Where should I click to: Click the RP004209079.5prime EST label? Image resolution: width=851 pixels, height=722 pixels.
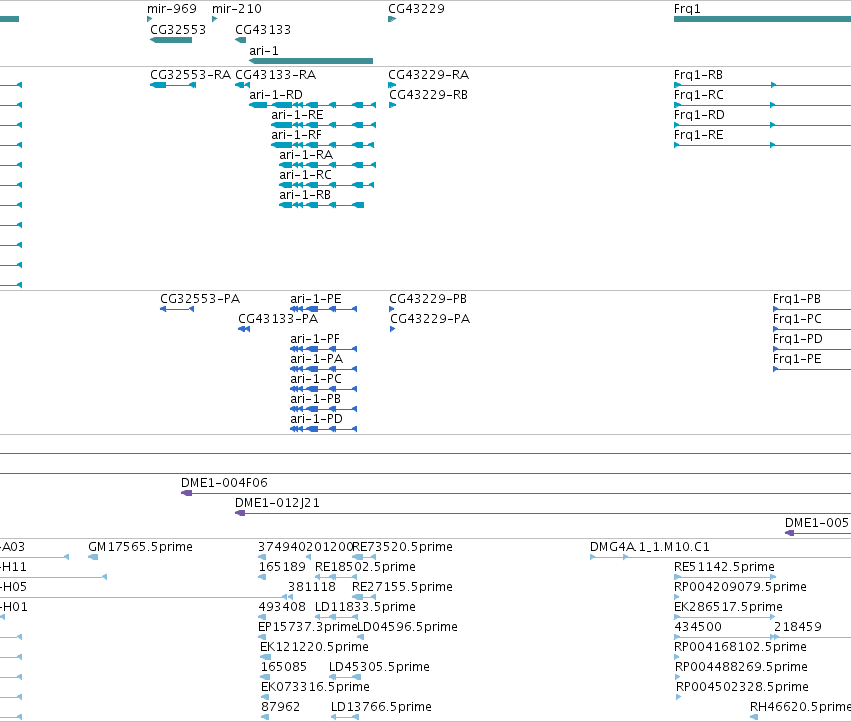(740, 587)
